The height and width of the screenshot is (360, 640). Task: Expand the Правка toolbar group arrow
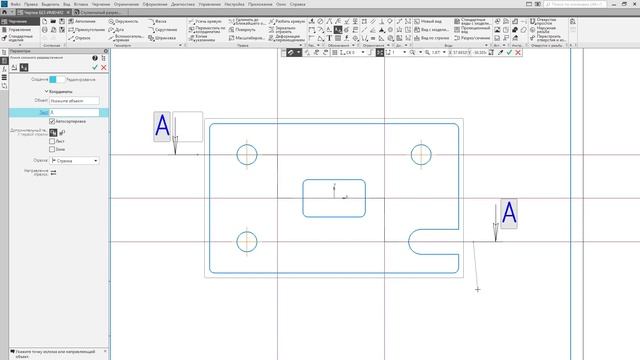pos(302,45)
